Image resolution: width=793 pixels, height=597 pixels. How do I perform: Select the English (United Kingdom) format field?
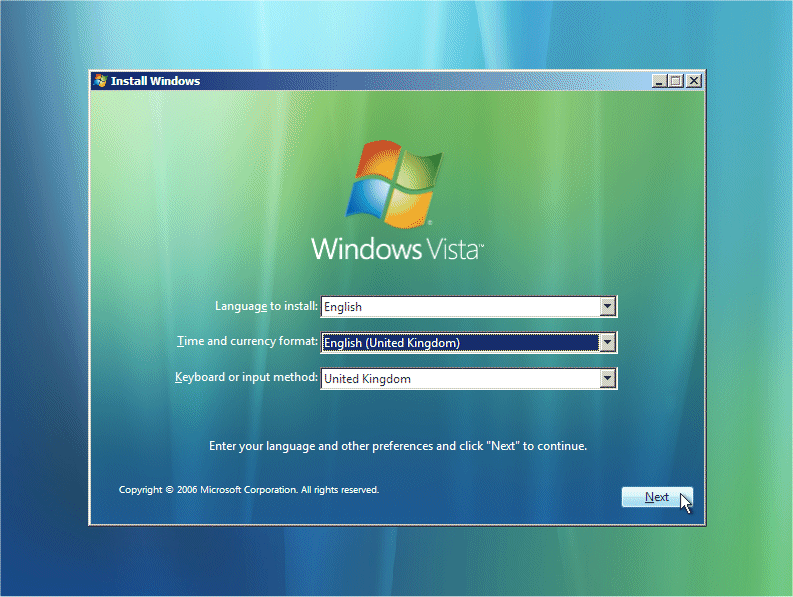[x=469, y=343]
